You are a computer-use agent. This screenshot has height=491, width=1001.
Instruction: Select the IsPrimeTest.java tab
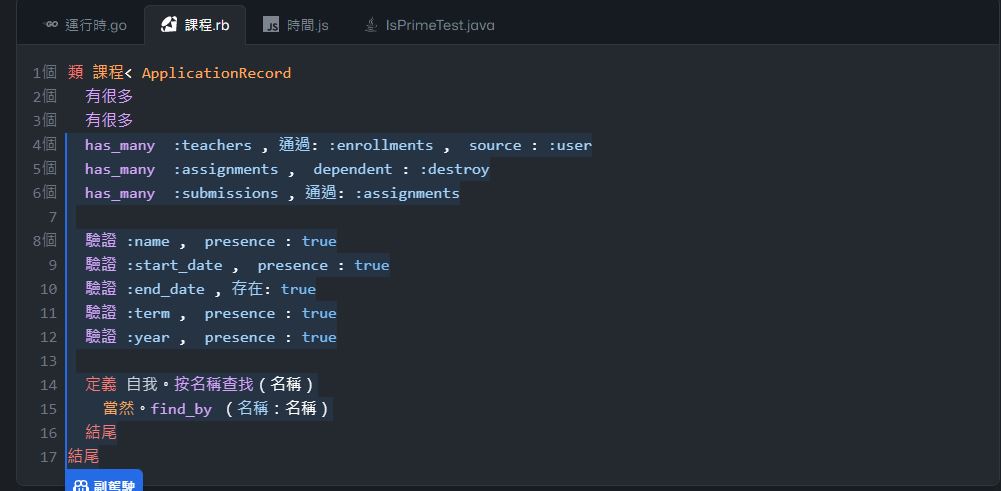(429, 25)
